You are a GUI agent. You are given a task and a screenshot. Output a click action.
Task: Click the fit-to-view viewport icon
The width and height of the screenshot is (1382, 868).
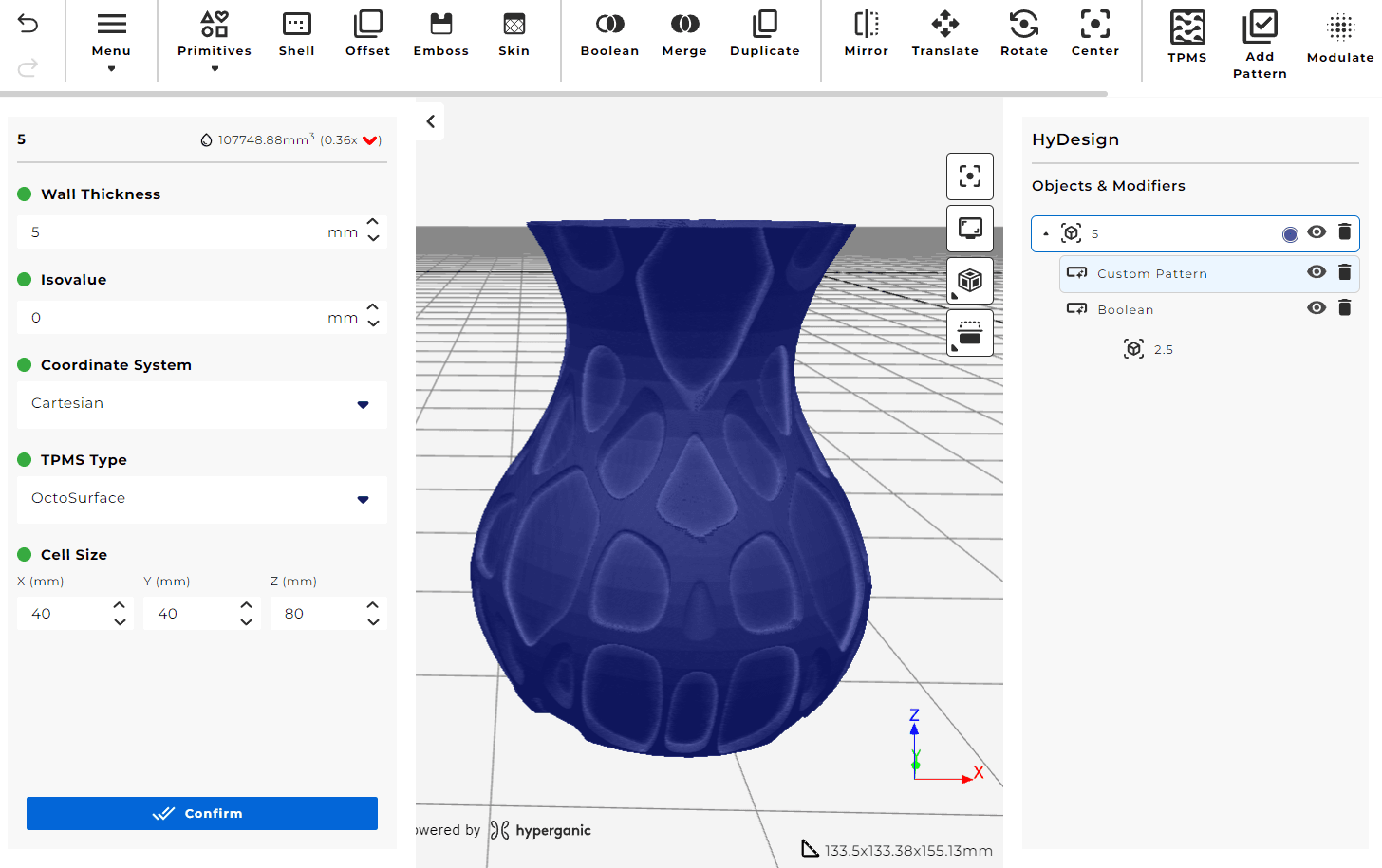tap(970, 176)
